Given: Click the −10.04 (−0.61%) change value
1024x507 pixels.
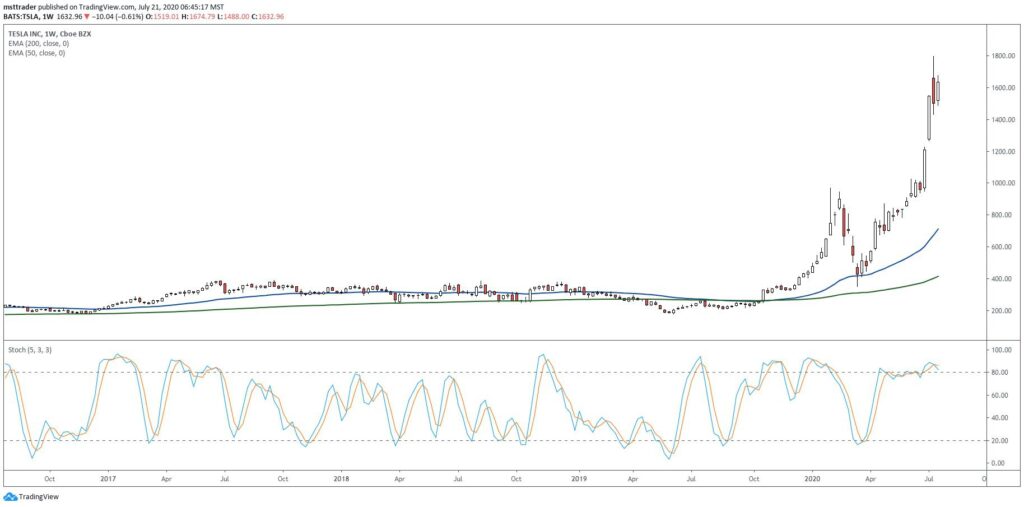Looking at the screenshot, I should [x=118, y=16].
